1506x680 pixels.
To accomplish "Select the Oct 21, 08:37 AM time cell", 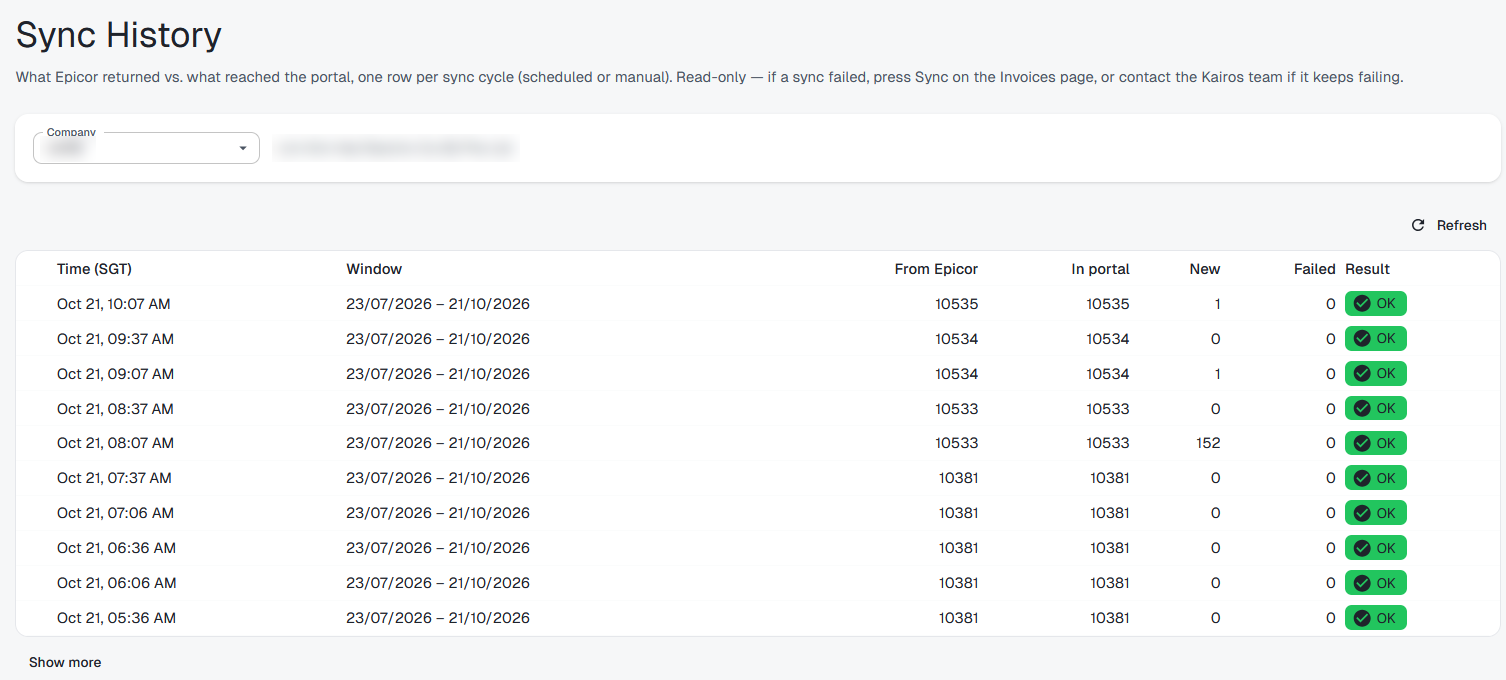I will (115, 408).
